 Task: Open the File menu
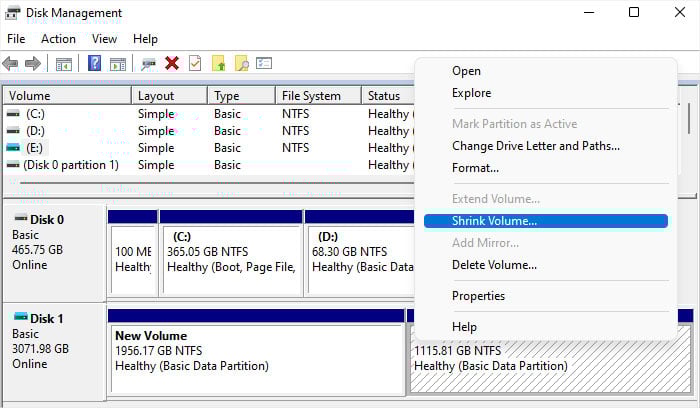click(16, 39)
